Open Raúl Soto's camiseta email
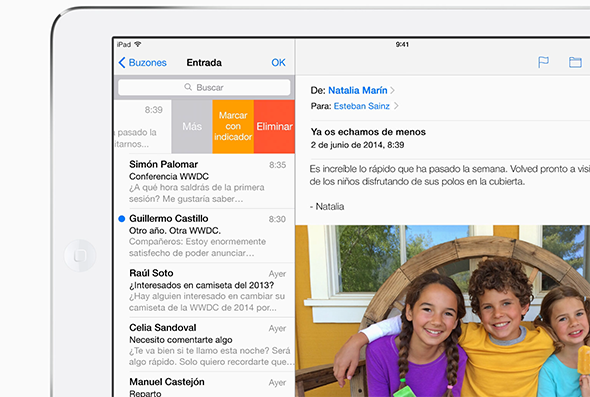 pyautogui.click(x=204, y=290)
